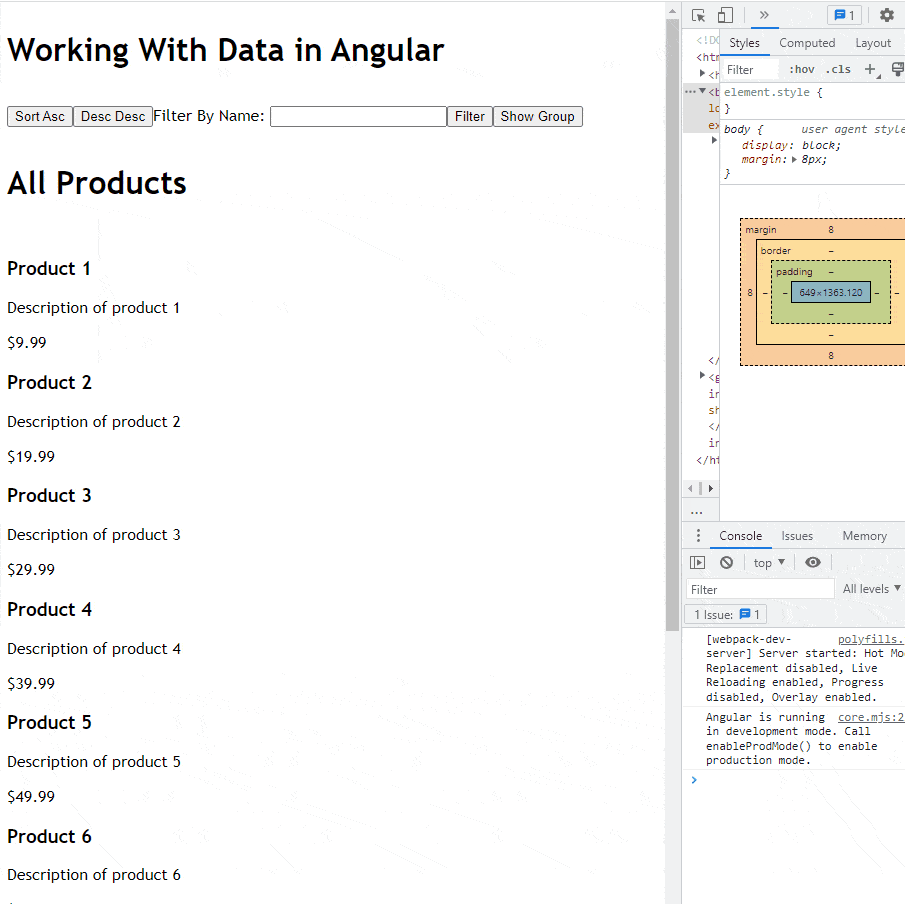Click the 1 Issue button in console
This screenshot has width=905, height=904.
click(x=726, y=615)
